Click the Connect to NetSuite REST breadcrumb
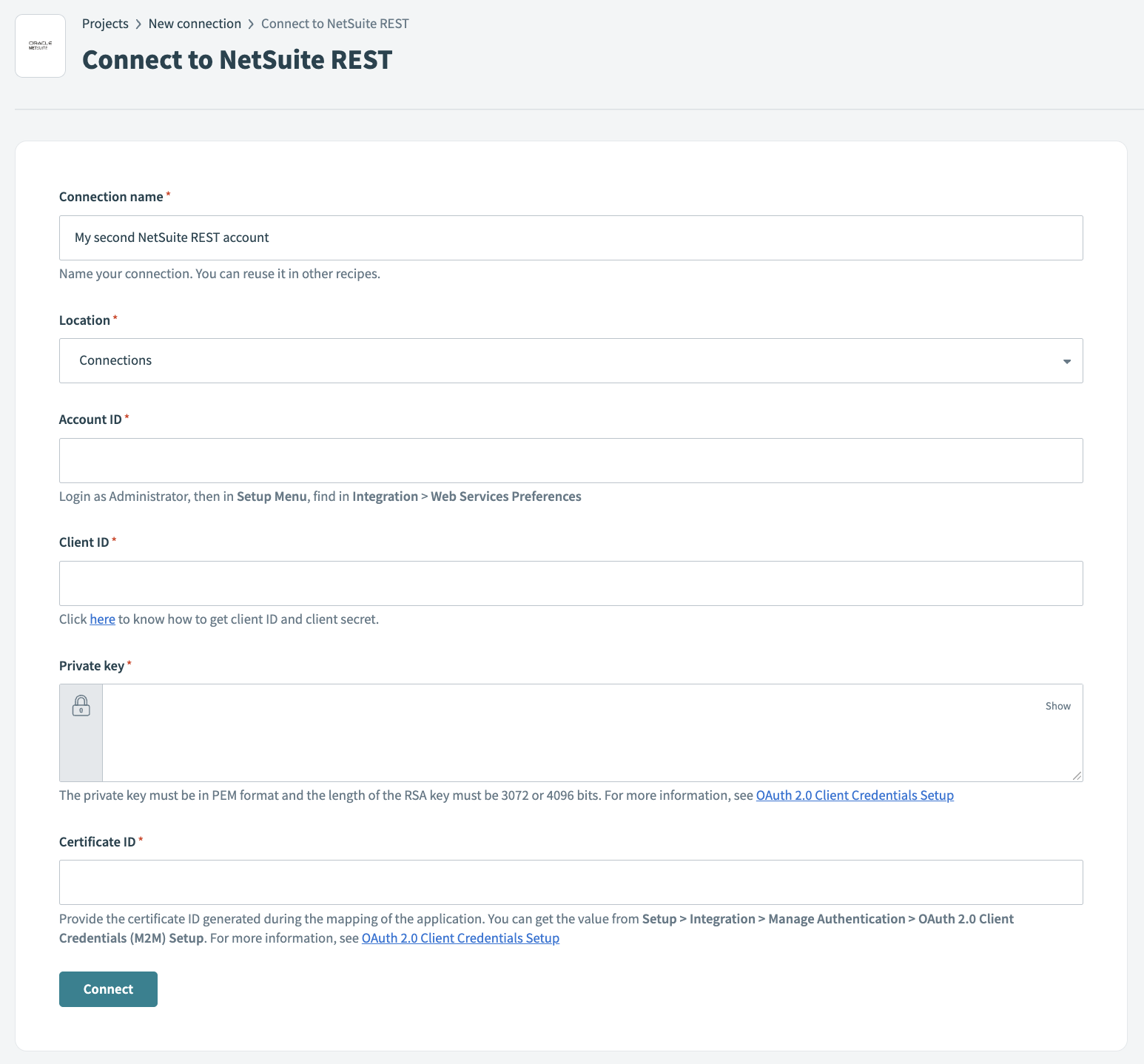 (x=334, y=24)
